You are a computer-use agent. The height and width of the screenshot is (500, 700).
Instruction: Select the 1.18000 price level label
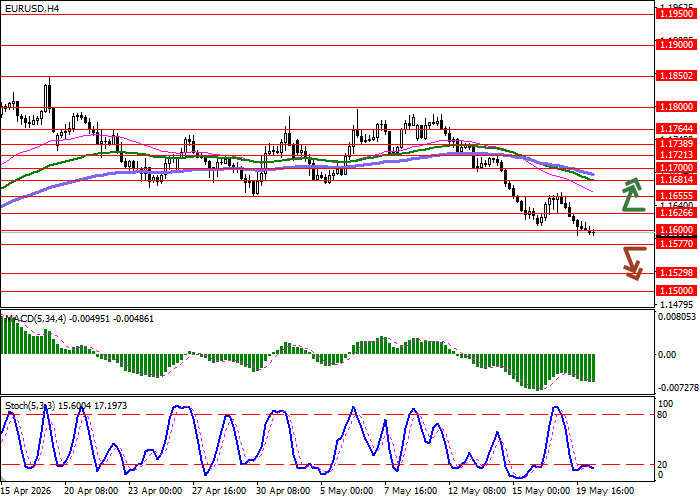(x=676, y=107)
